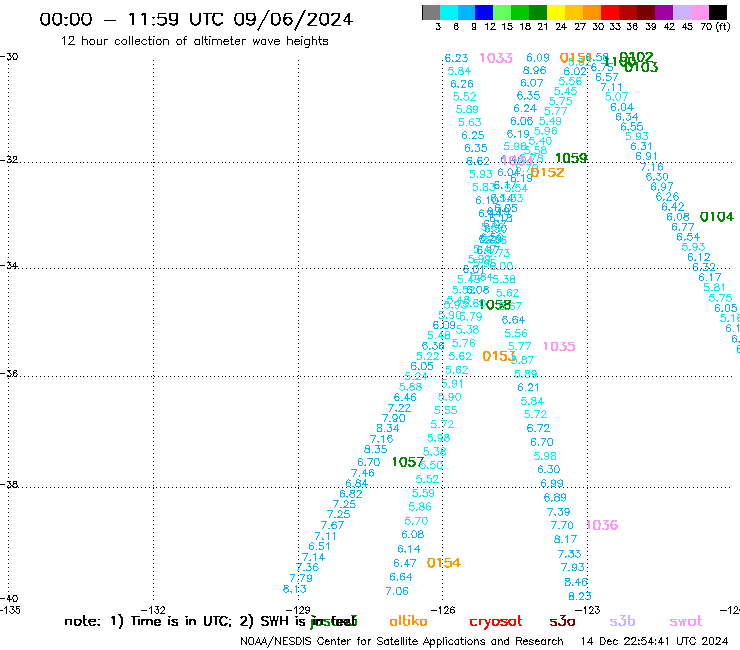Click the "-129" longitude axis label
The height and width of the screenshot is (650, 740).
pos(298,610)
